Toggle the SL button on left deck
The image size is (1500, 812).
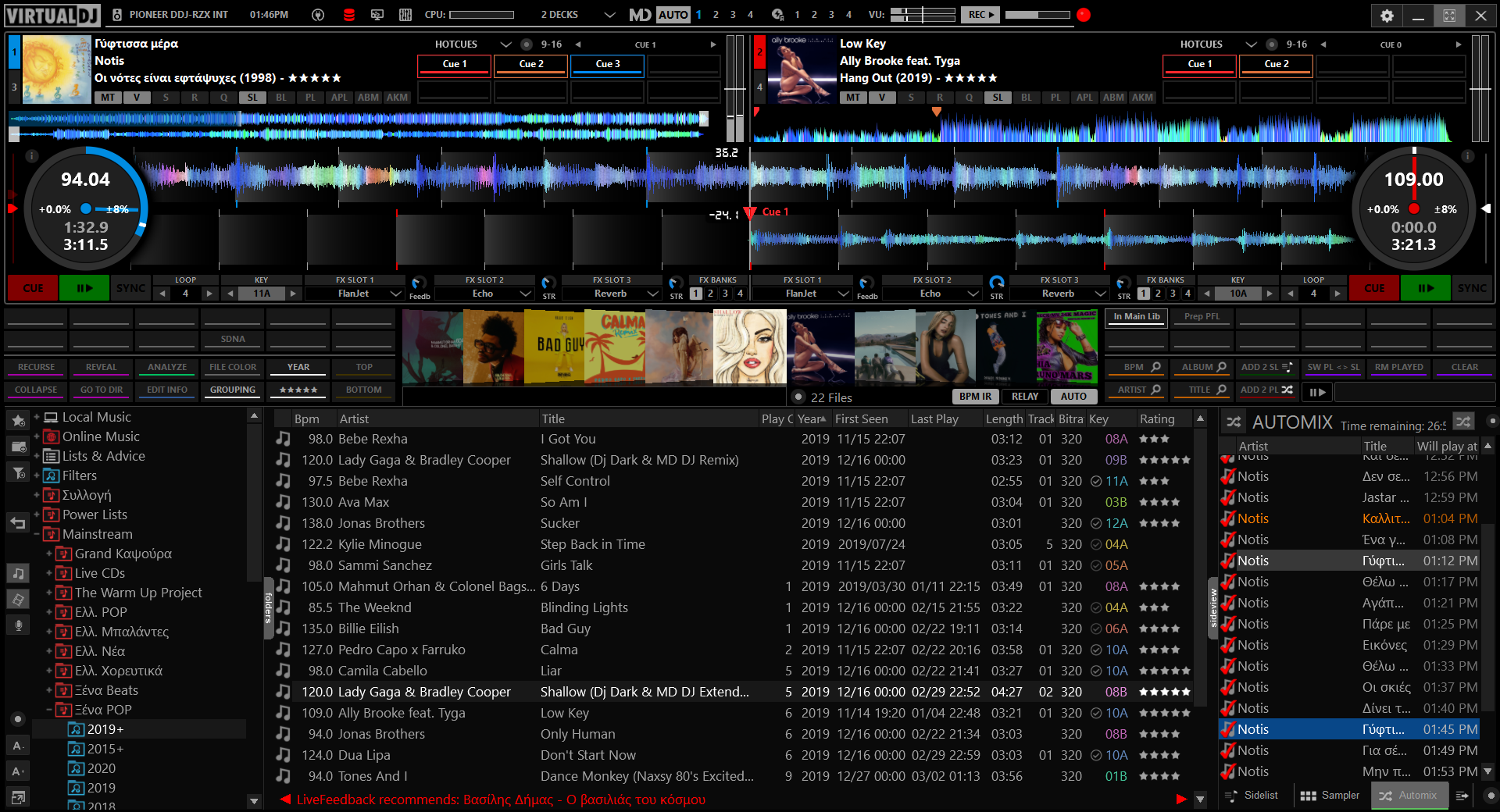tap(252, 98)
